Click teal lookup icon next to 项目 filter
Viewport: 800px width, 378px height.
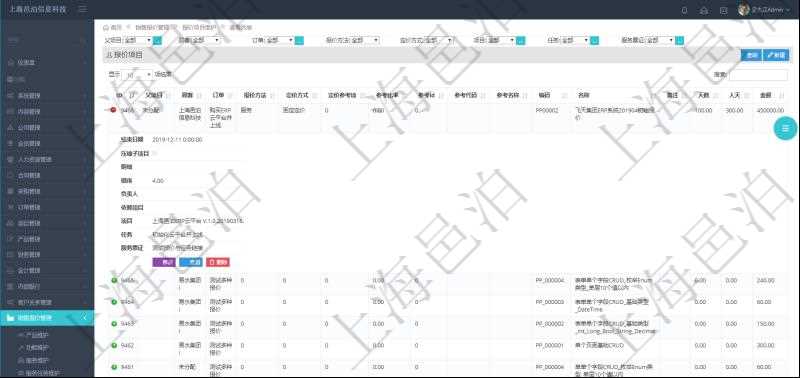tap(520, 40)
